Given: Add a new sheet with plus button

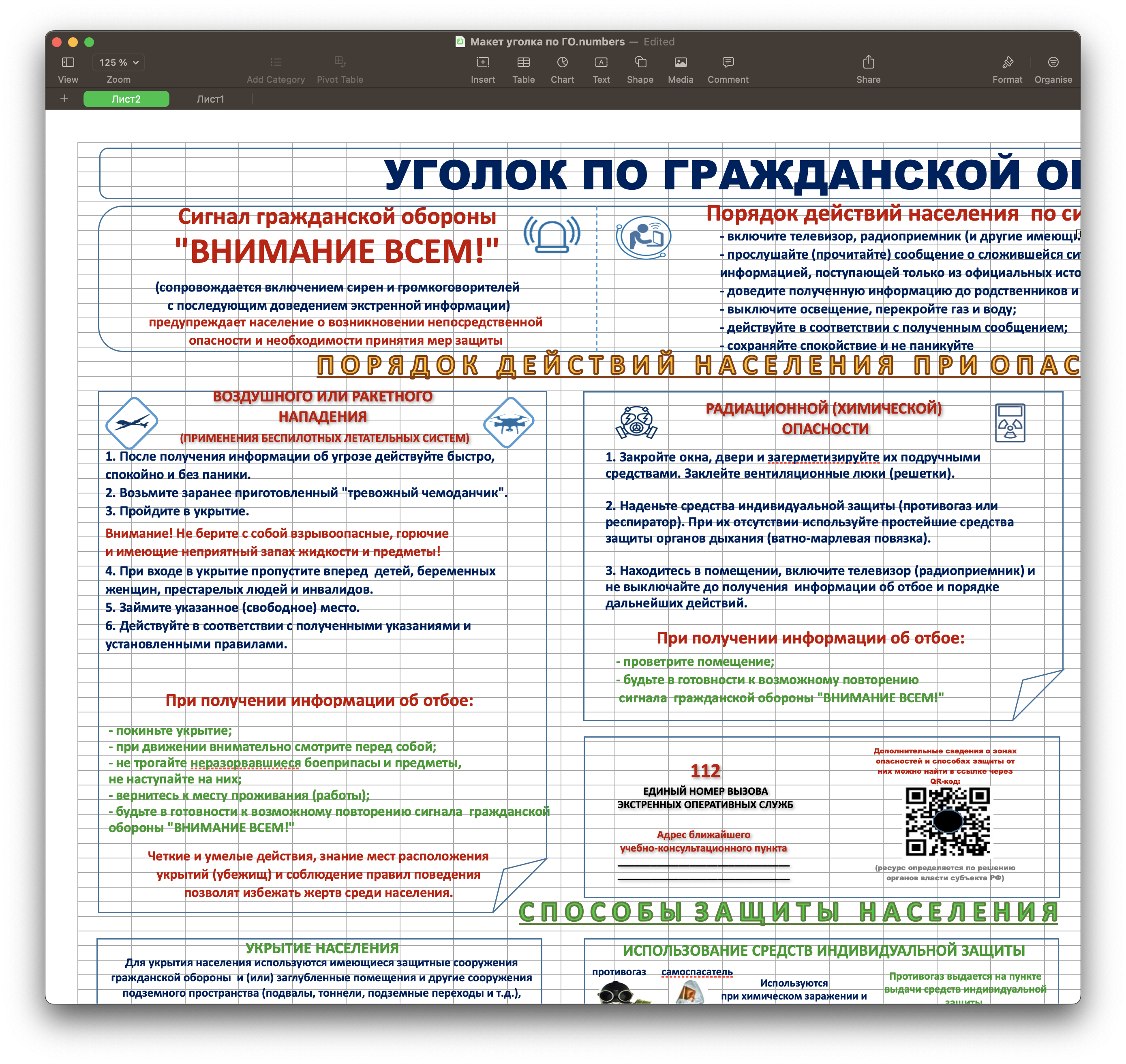Looking at the screenshot, I should point(64,99).
